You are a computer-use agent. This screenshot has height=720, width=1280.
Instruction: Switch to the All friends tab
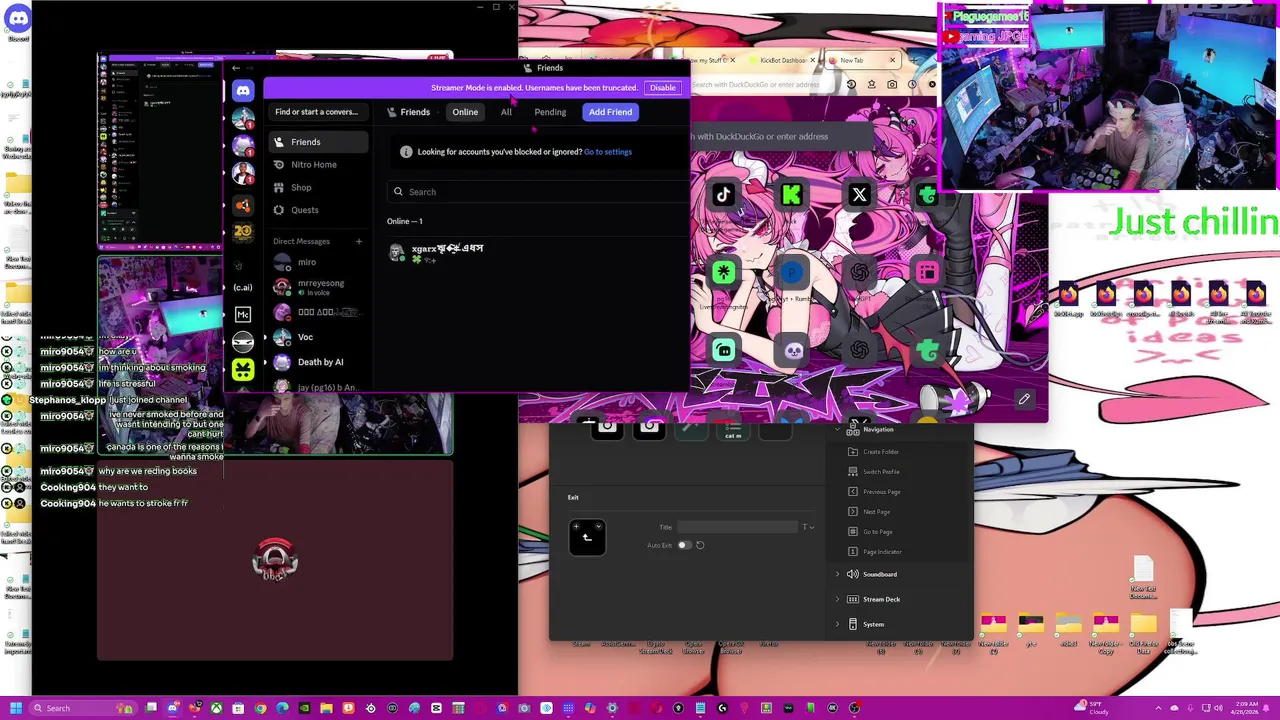[x=506, y=112]
